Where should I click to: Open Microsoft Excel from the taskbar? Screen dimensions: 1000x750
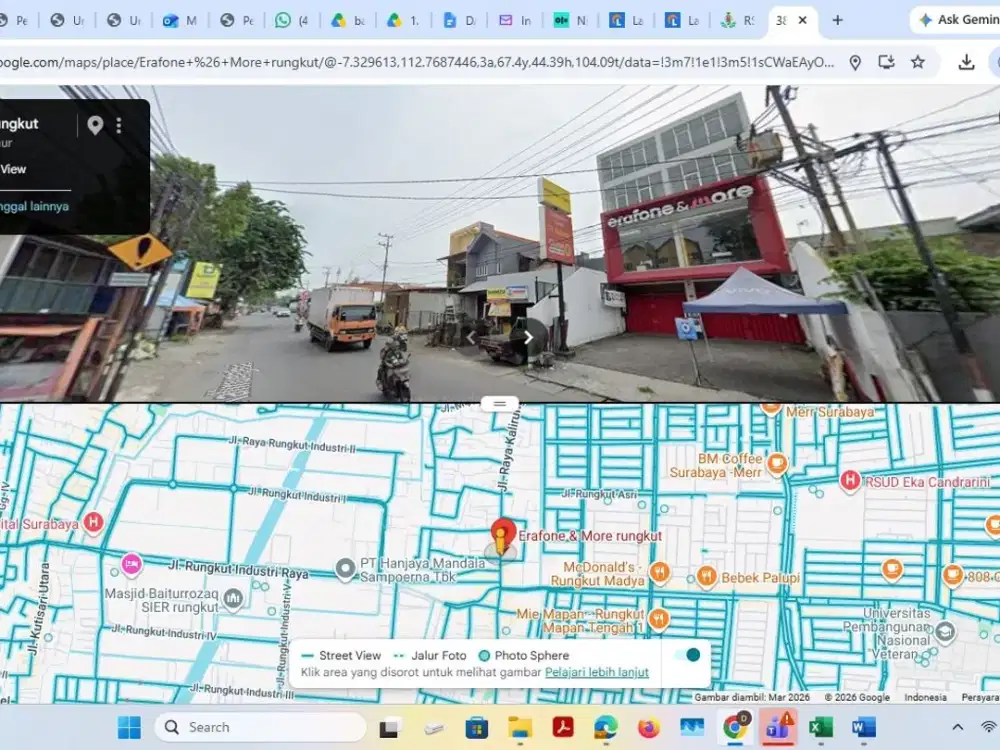pyautogui.click(x=821, y=727)
